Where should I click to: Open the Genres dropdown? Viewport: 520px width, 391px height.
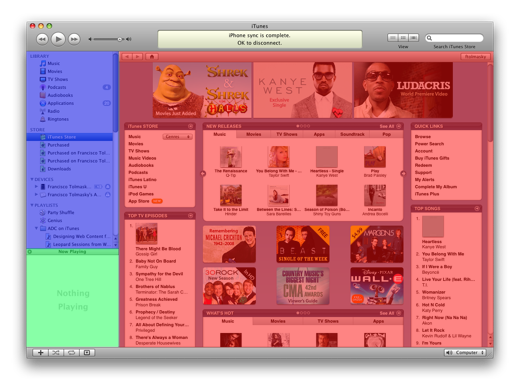pos(177,137)
